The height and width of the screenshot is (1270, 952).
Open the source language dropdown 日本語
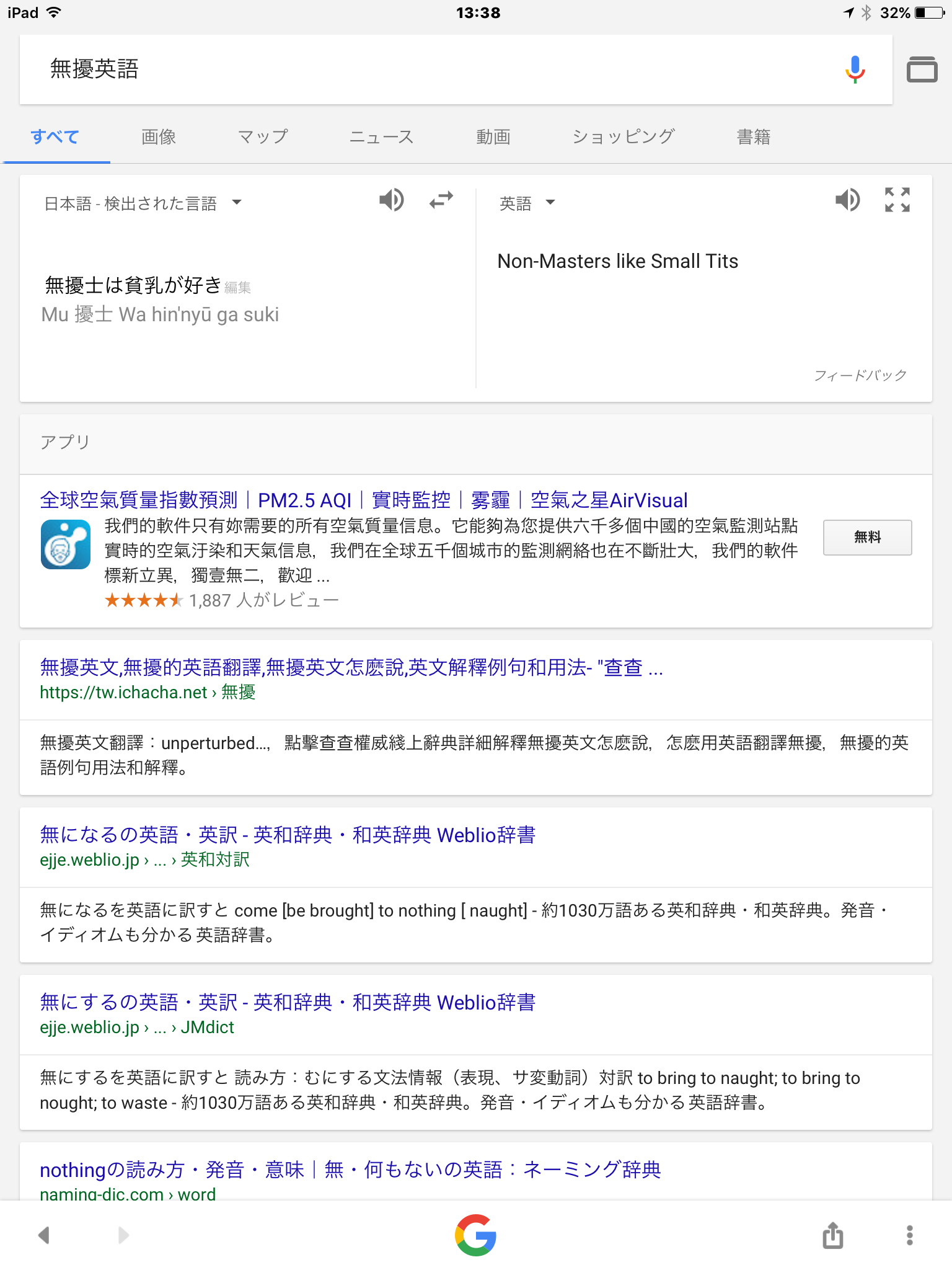click(x=143, y=203)
